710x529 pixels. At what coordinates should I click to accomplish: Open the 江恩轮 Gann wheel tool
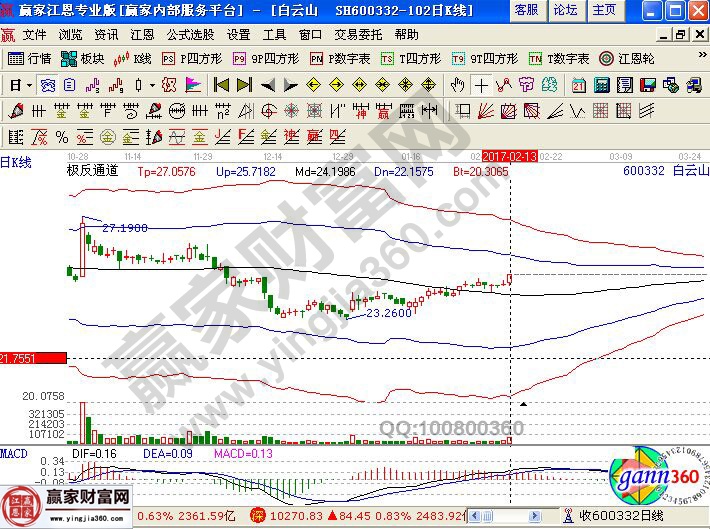tap(625, 58)
